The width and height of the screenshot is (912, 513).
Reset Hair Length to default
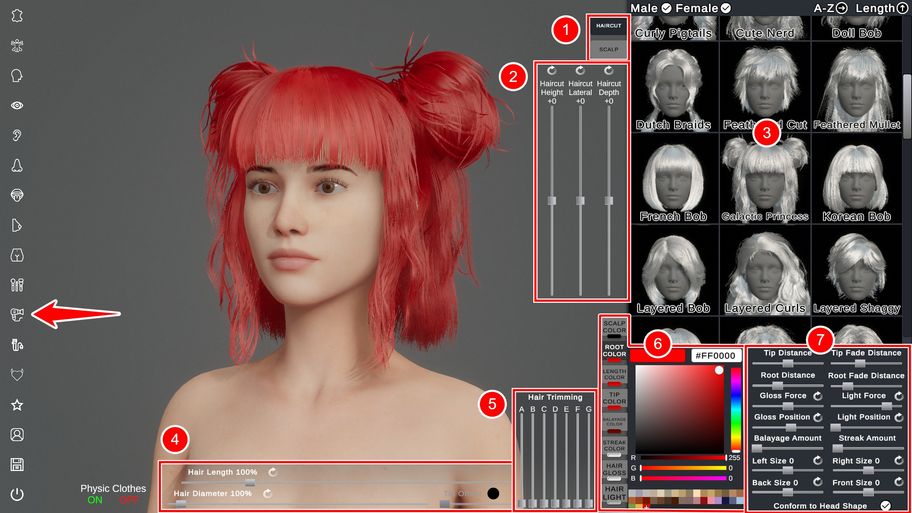click(272, 472)
